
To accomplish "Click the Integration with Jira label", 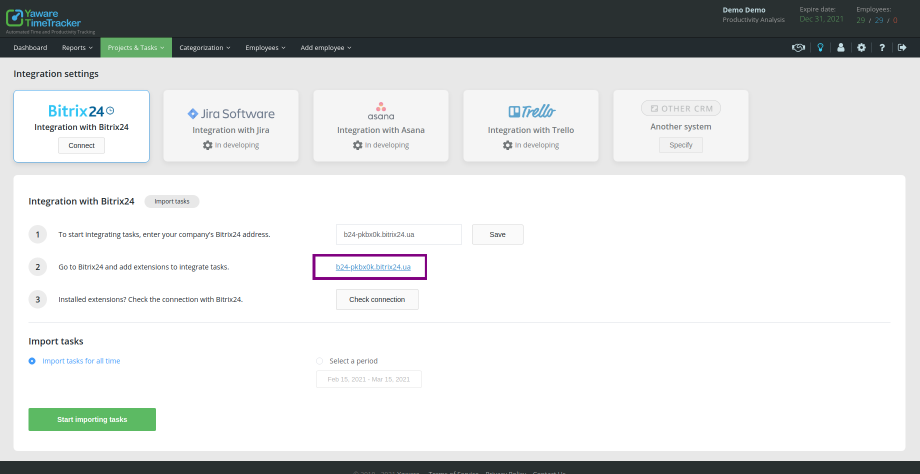I will coord(231,130).
